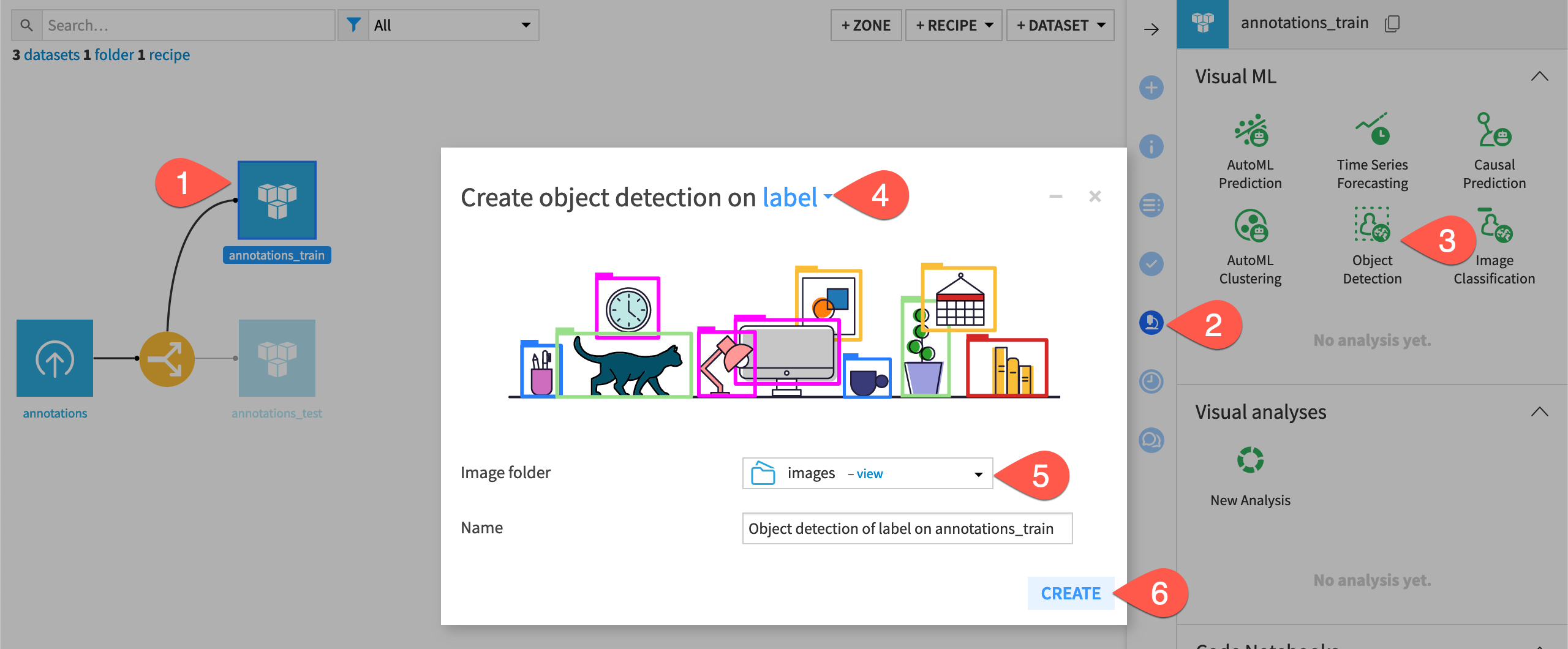Select the annotations upload dataset in the flow
Image resolution: width=1568 pixels, height=649 pixels.
54,358
